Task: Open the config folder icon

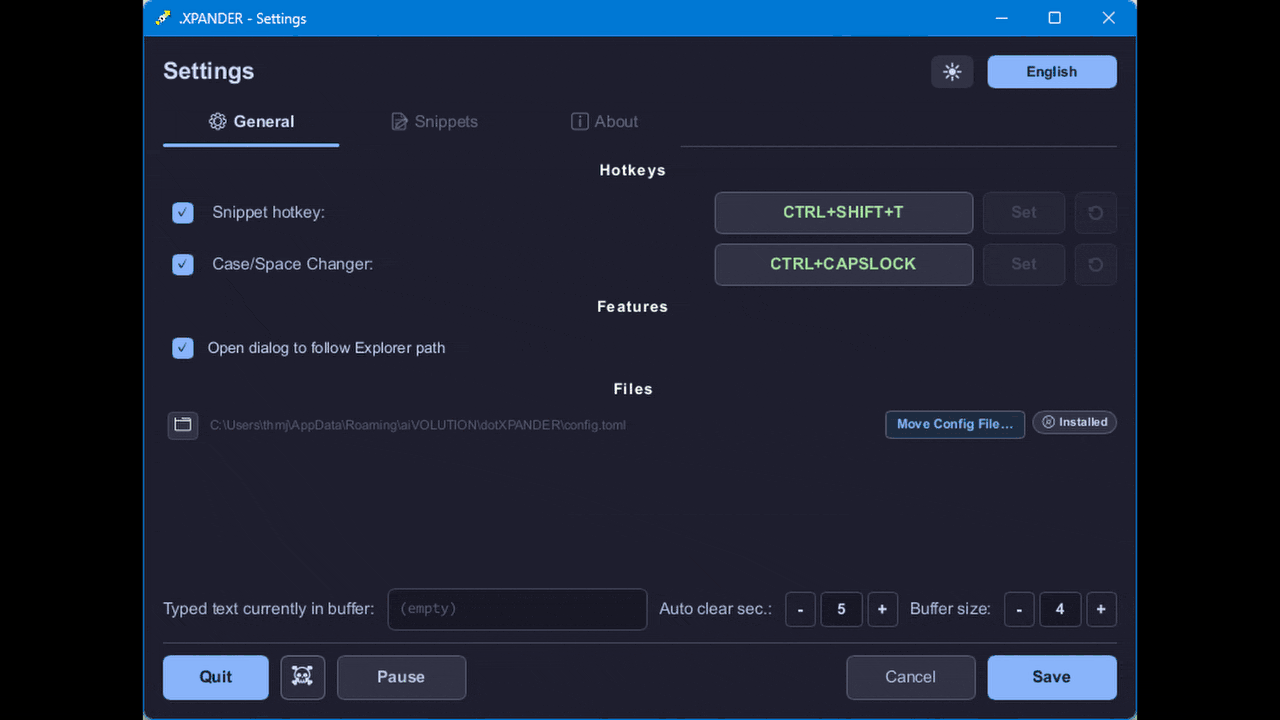Action: tap(183, 425)
